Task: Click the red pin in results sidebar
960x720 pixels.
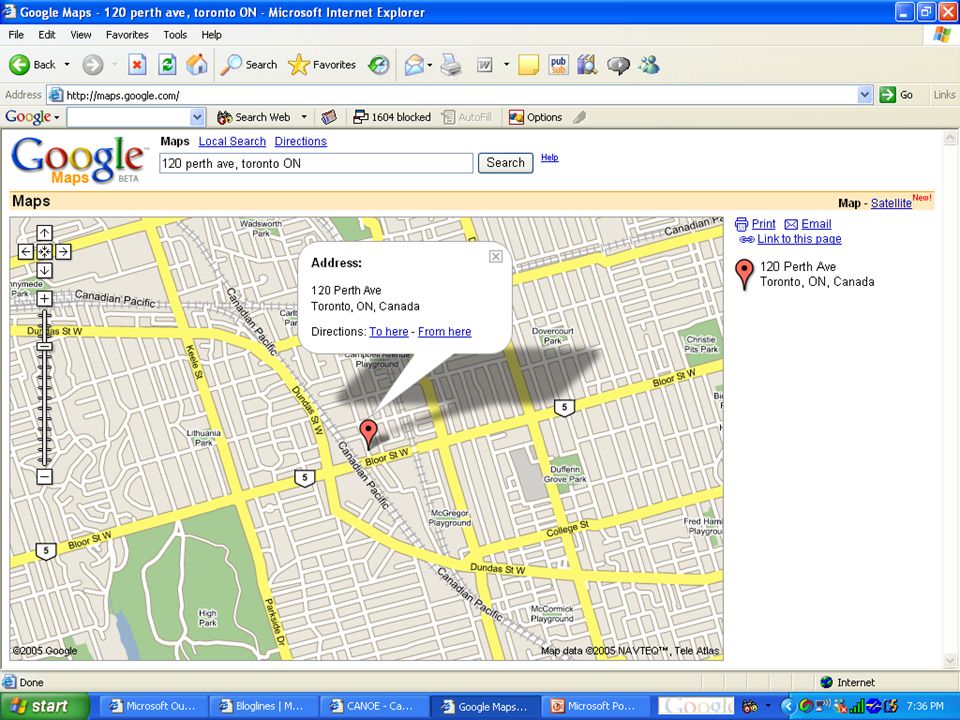Action: pyautogui.click(x=744, y=274)
